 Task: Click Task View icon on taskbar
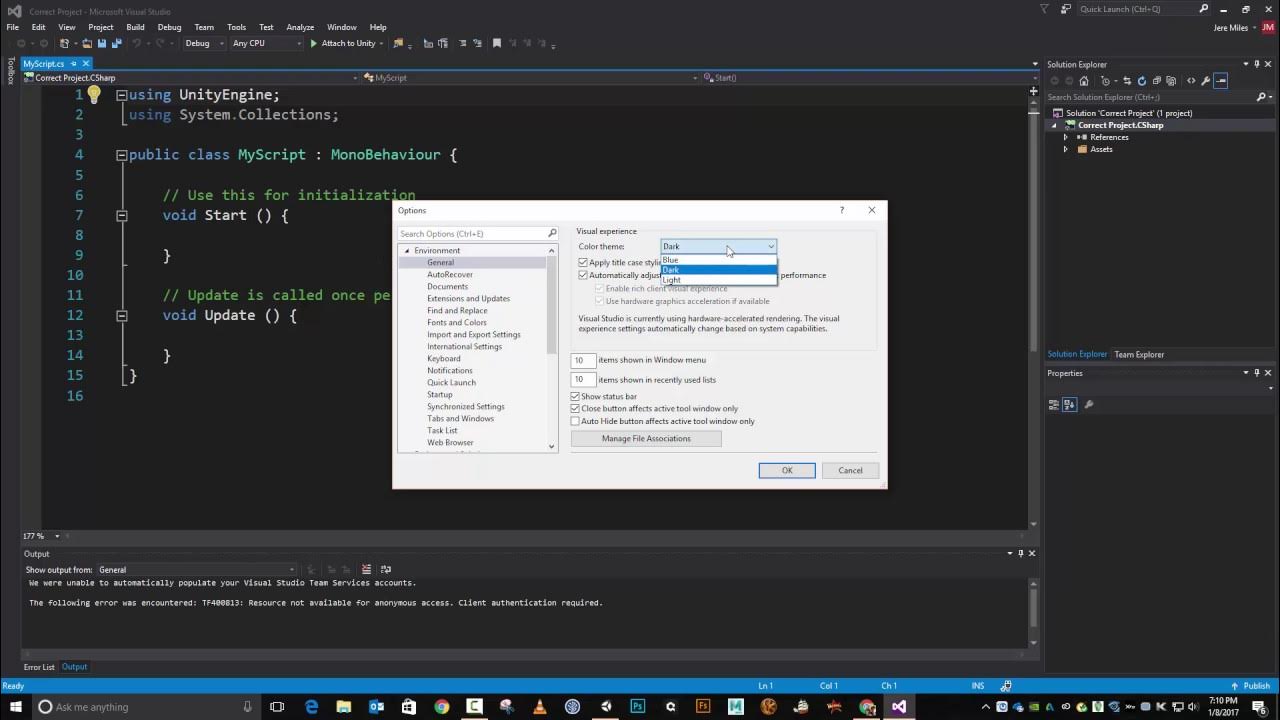pyautogui.click(x=277, y=707)
